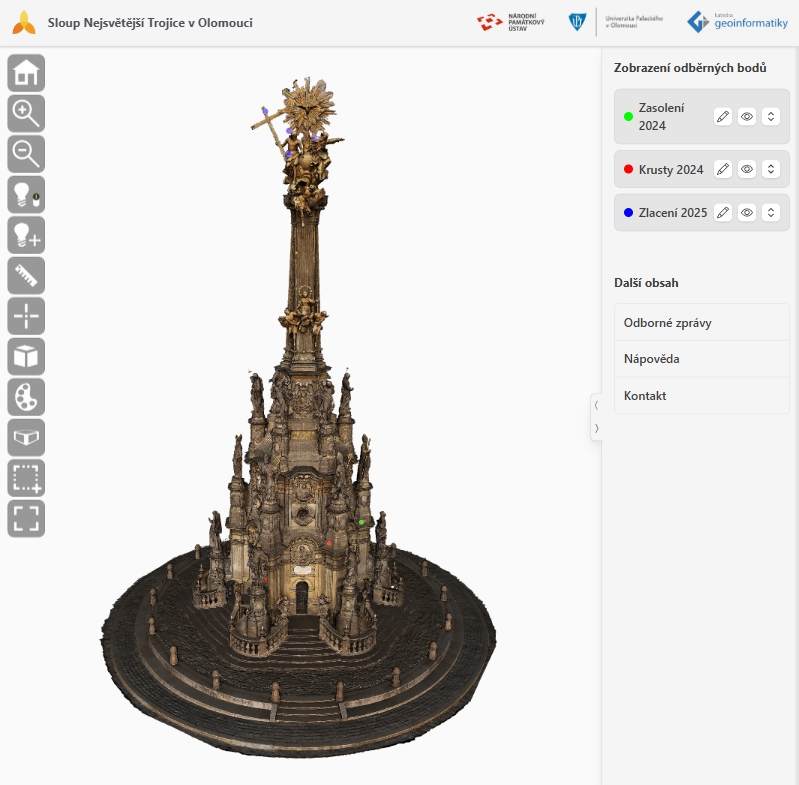Select the Krusty 2024 label
Image resolution: width=799 pixels, height=785 pixels.
(671, 170)
